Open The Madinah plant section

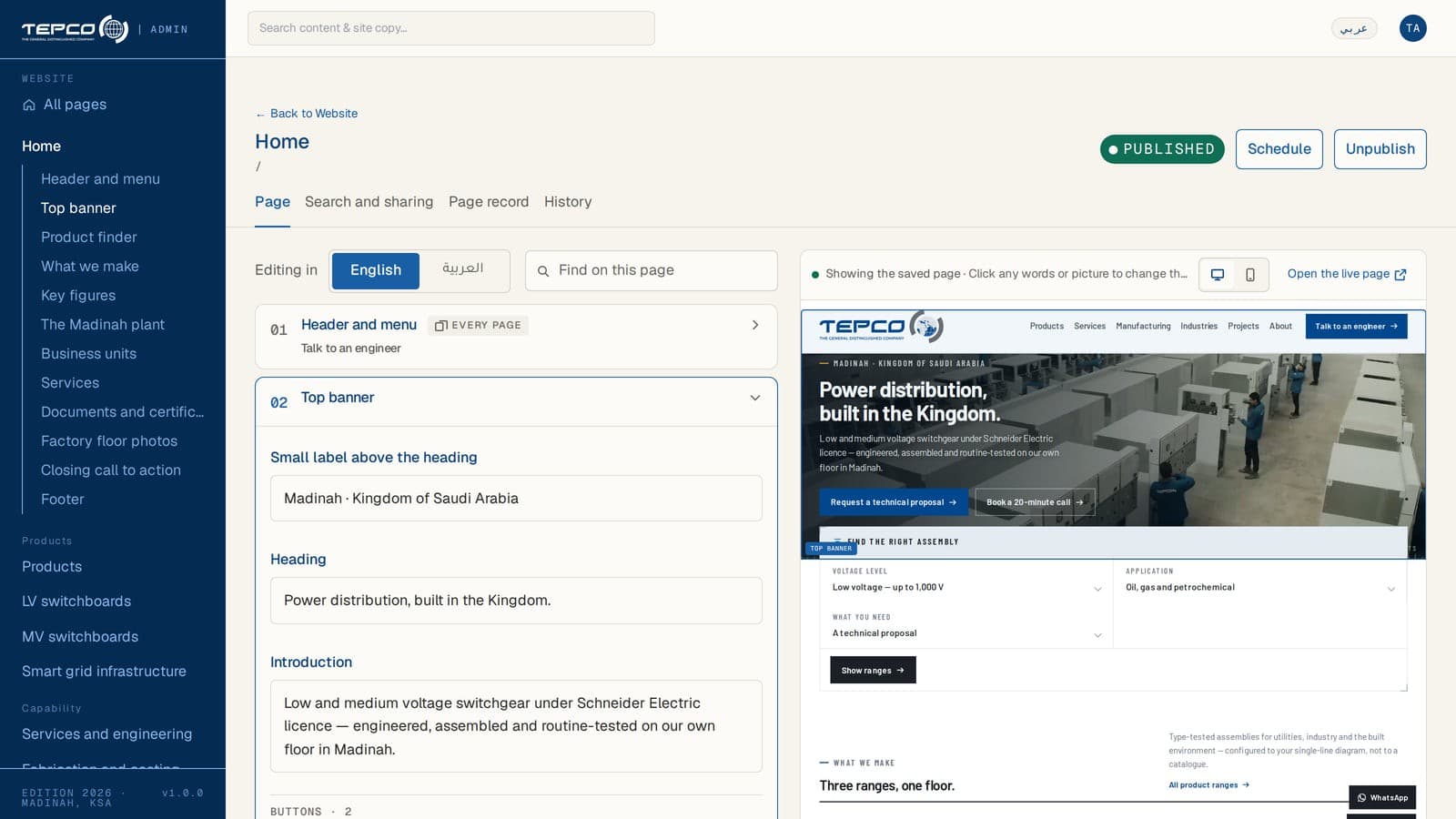pyautogui.click(x=103, y=325)
